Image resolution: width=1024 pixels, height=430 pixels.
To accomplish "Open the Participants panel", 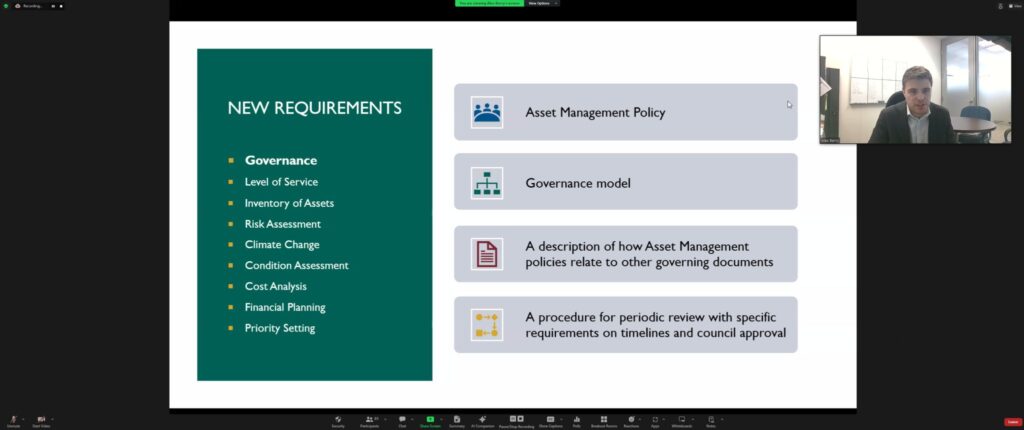I will coord(369,419).
